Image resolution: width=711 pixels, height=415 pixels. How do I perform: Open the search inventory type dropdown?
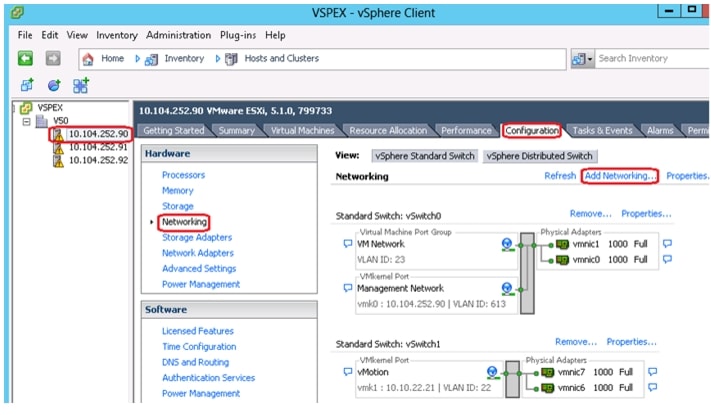[x=582, y=59]
